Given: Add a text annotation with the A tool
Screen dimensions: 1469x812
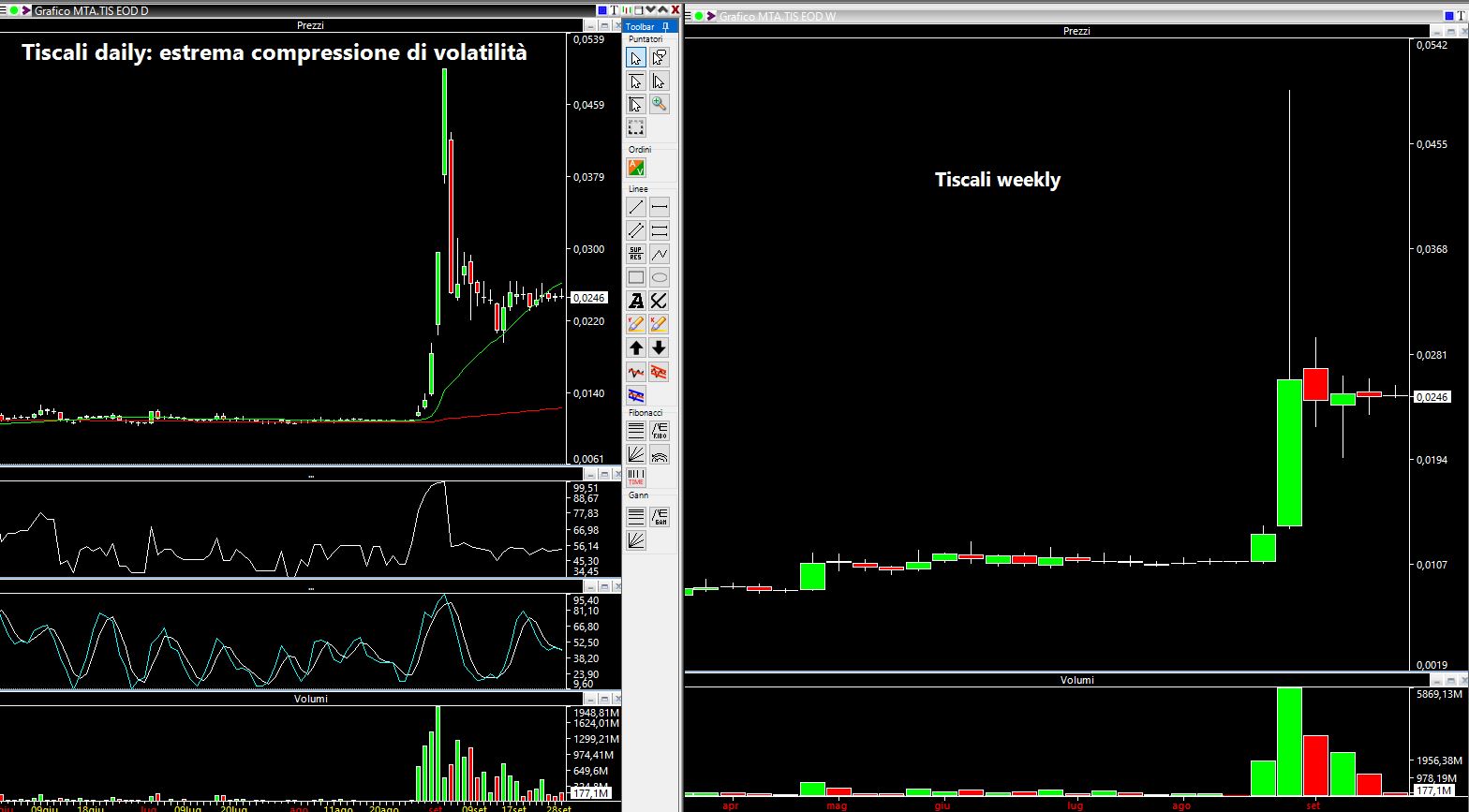Looking at the screenshot, I should tap(636, 301).
